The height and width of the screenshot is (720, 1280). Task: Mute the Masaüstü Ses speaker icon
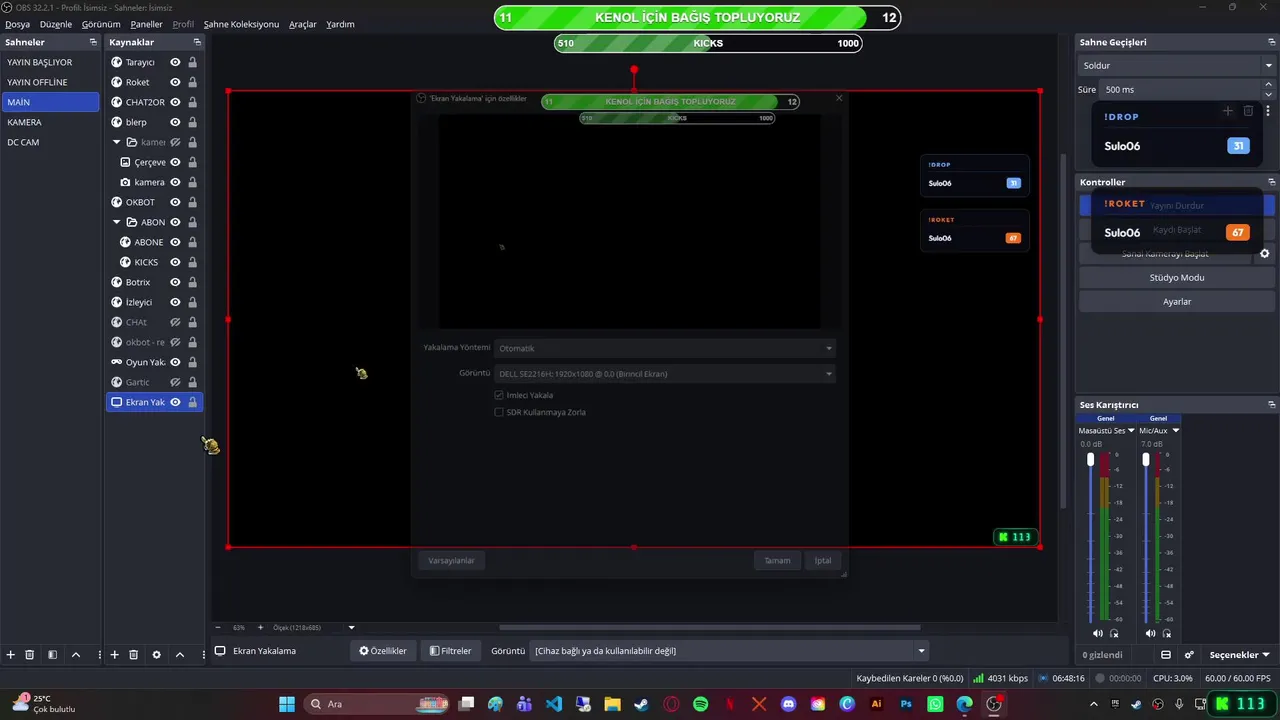pyautogui.click(x=1097, y=633)
